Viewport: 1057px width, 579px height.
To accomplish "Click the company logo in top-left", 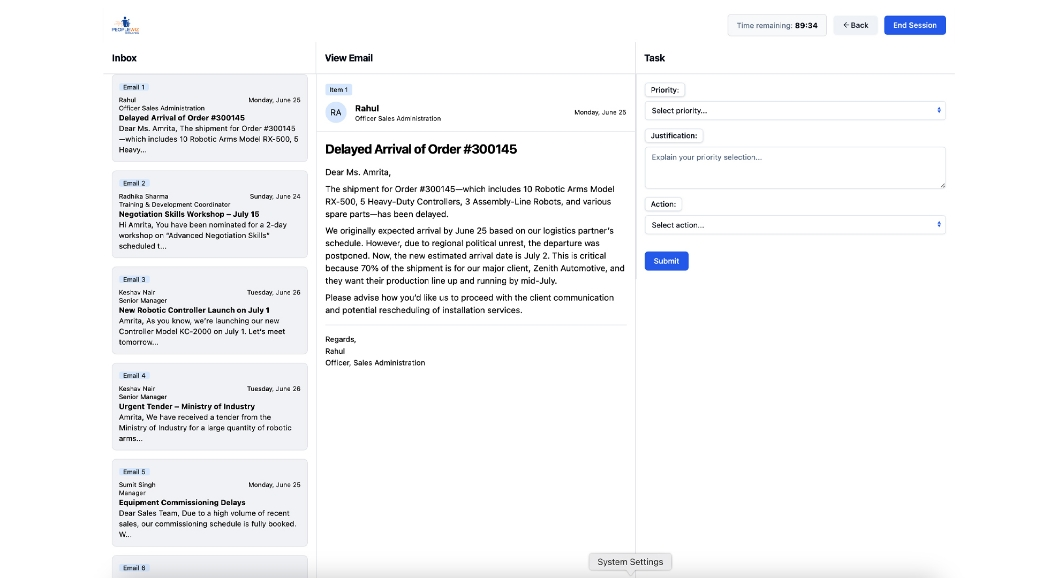I will point(125,25).
